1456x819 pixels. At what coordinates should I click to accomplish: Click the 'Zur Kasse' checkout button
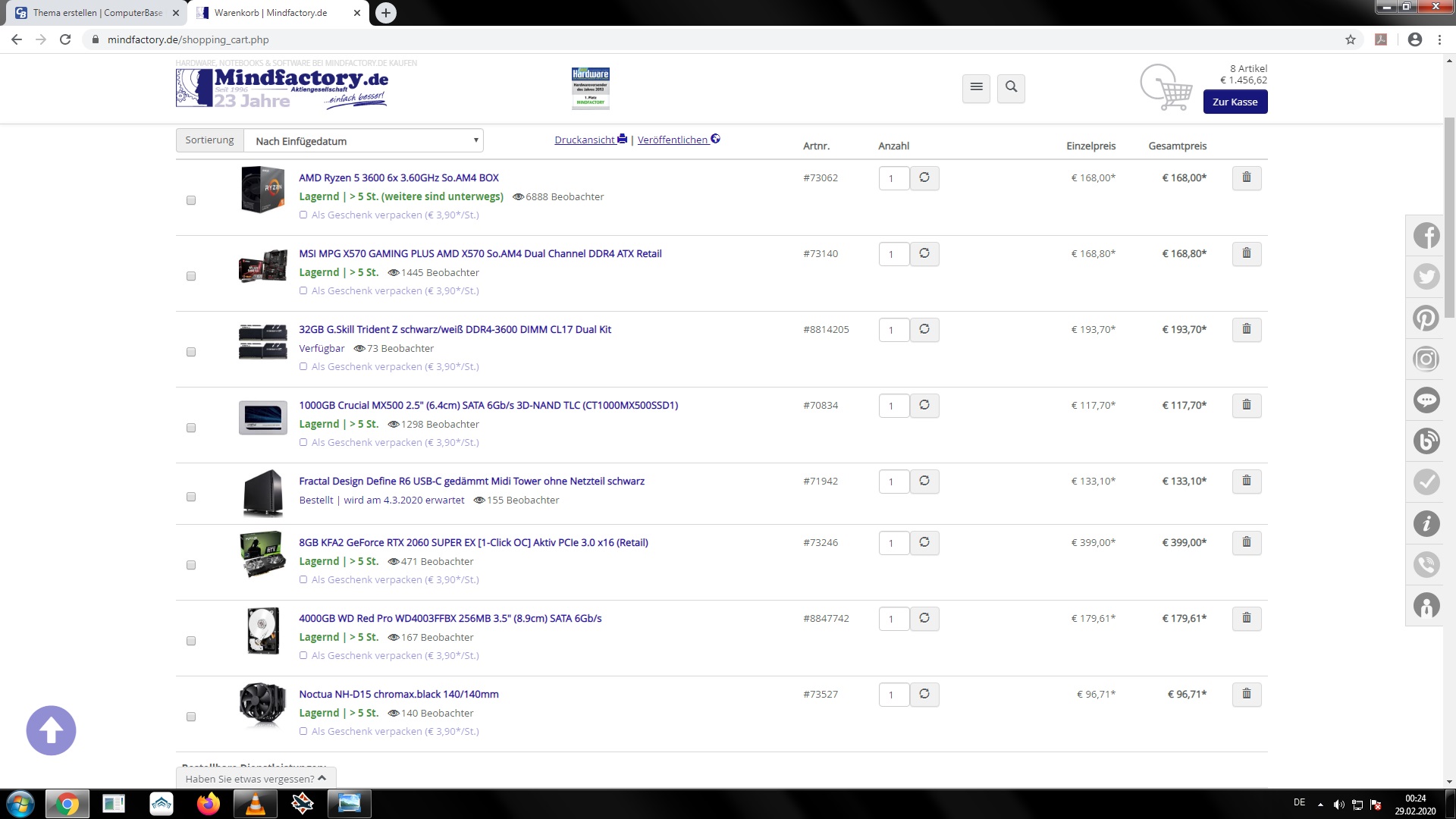(x=1235, y=102)
